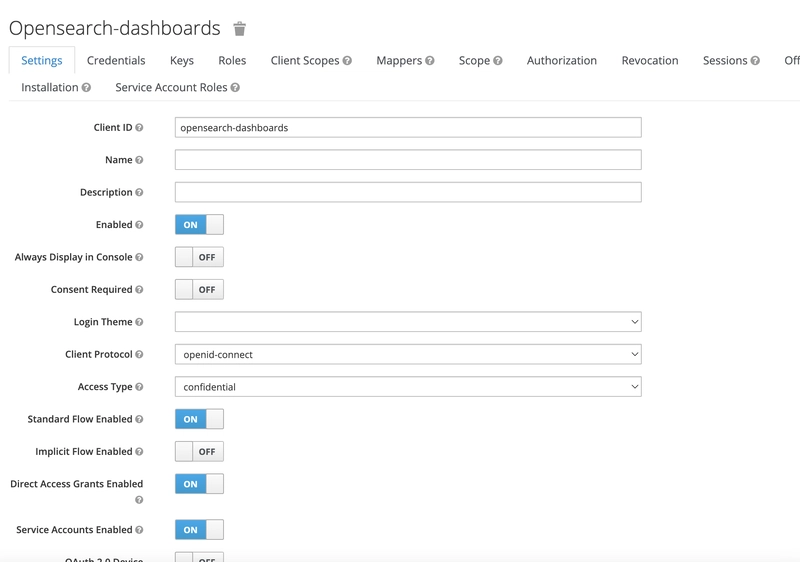
Task: Show Standard Flow Enabled help icon
Action: [139, 419]
